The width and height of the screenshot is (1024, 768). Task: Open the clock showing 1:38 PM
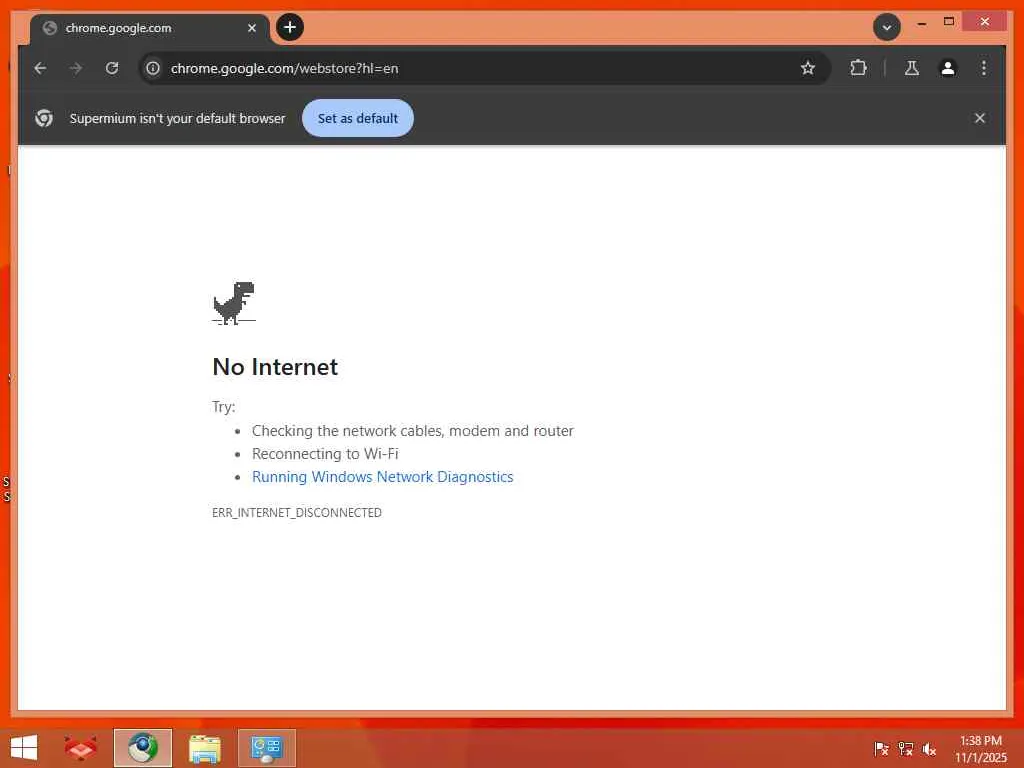coord(980,749)
